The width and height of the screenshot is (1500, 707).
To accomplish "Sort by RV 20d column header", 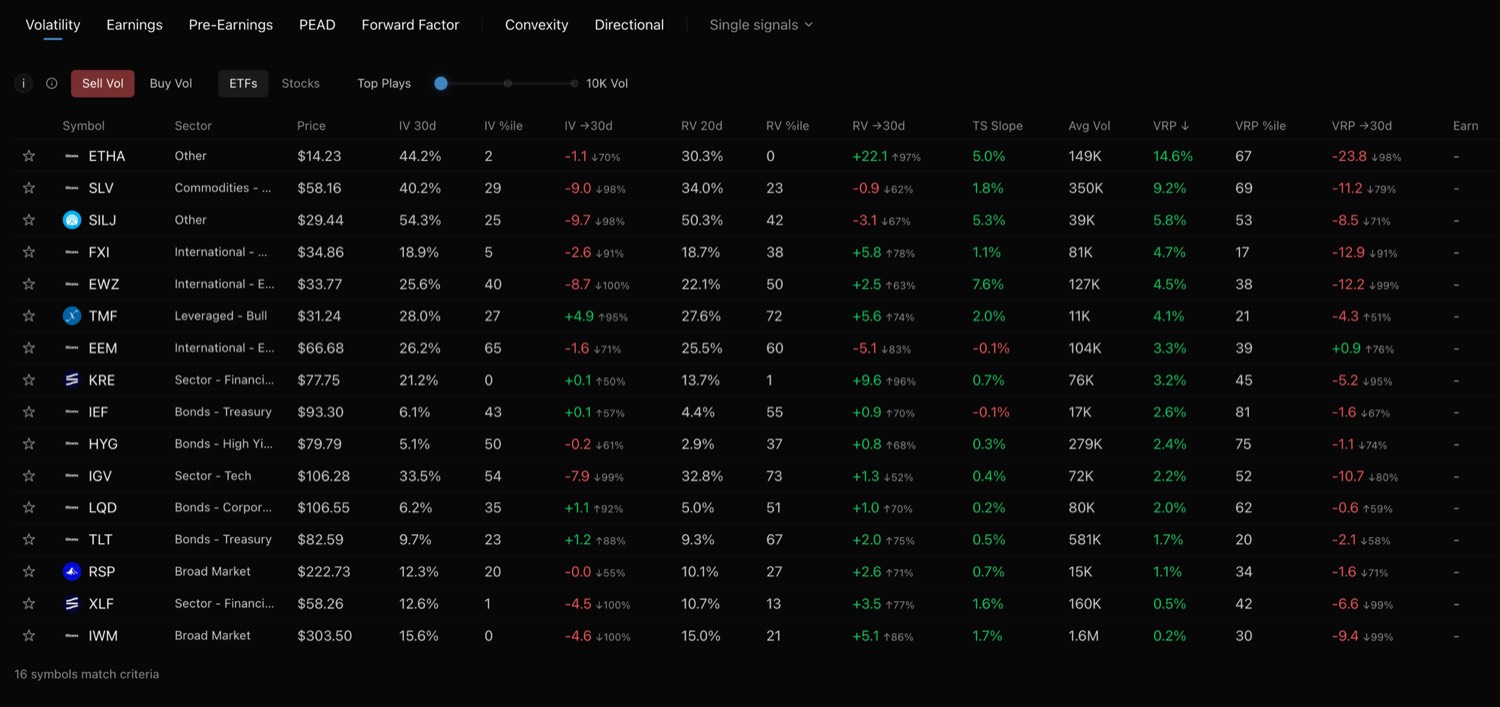I will coord(702,126).
